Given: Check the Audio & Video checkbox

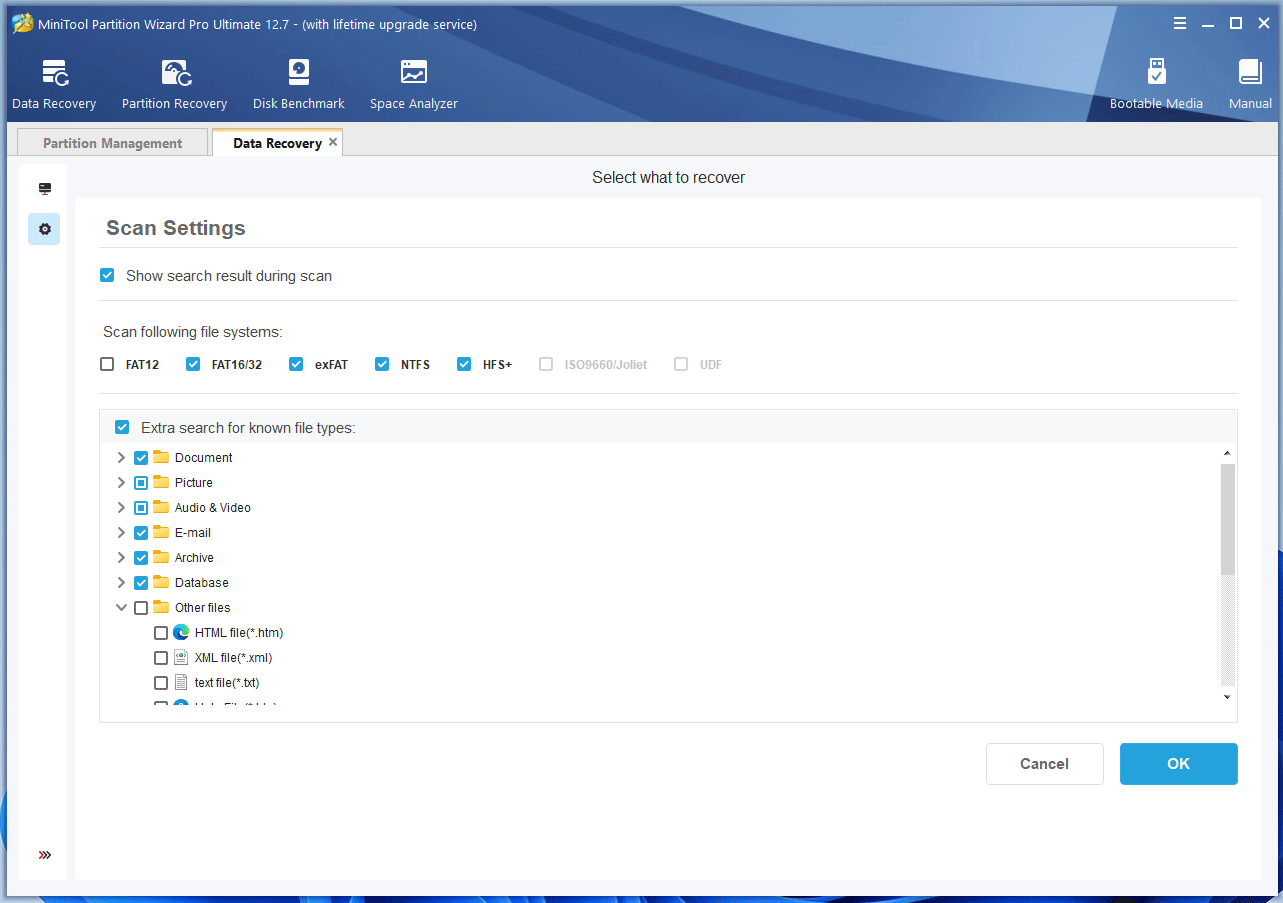Looking at the screenshot, I should pos(141,507).
